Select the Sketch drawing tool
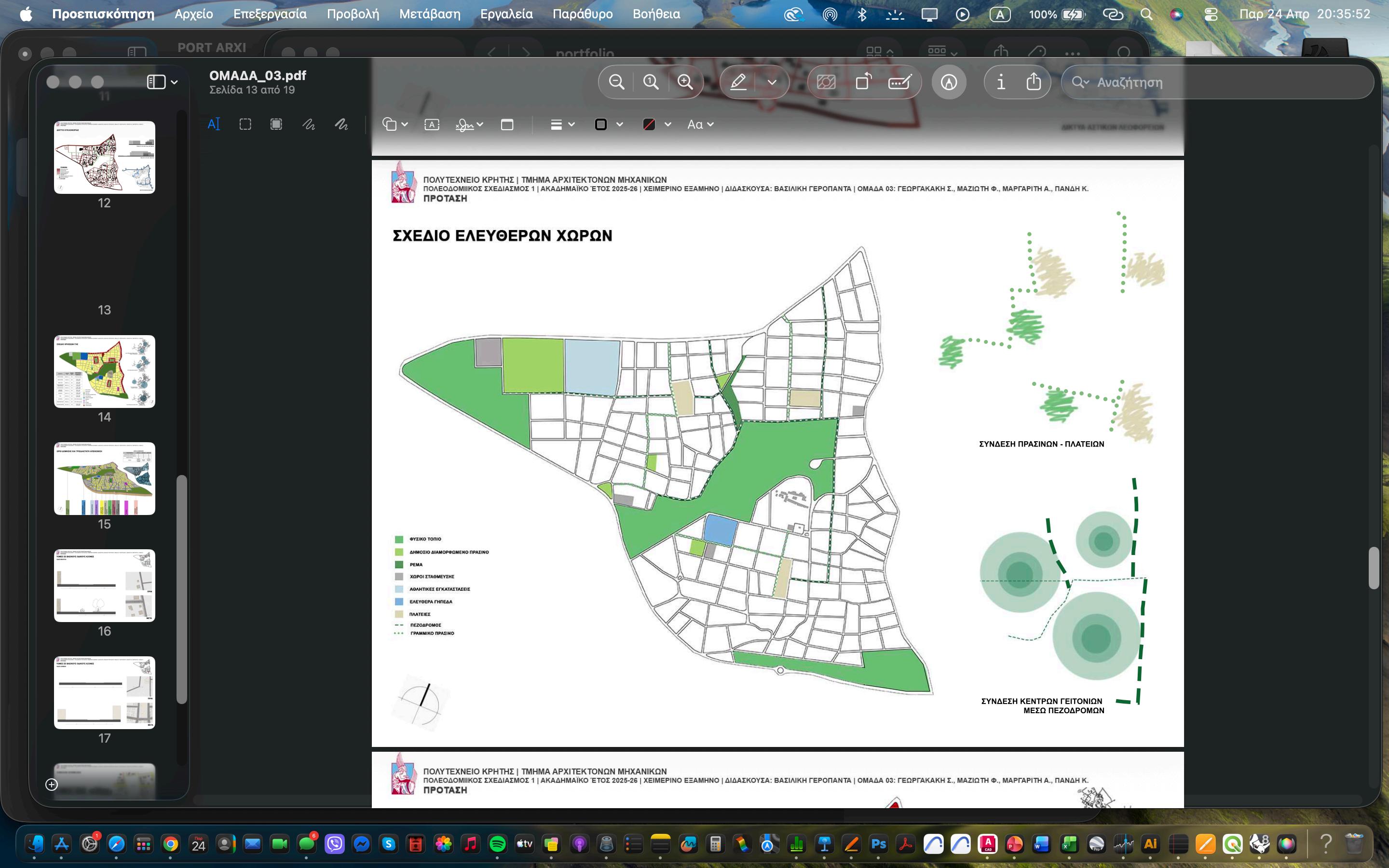This screenshot has height=868, width=1389. click(x=309, y=124)
